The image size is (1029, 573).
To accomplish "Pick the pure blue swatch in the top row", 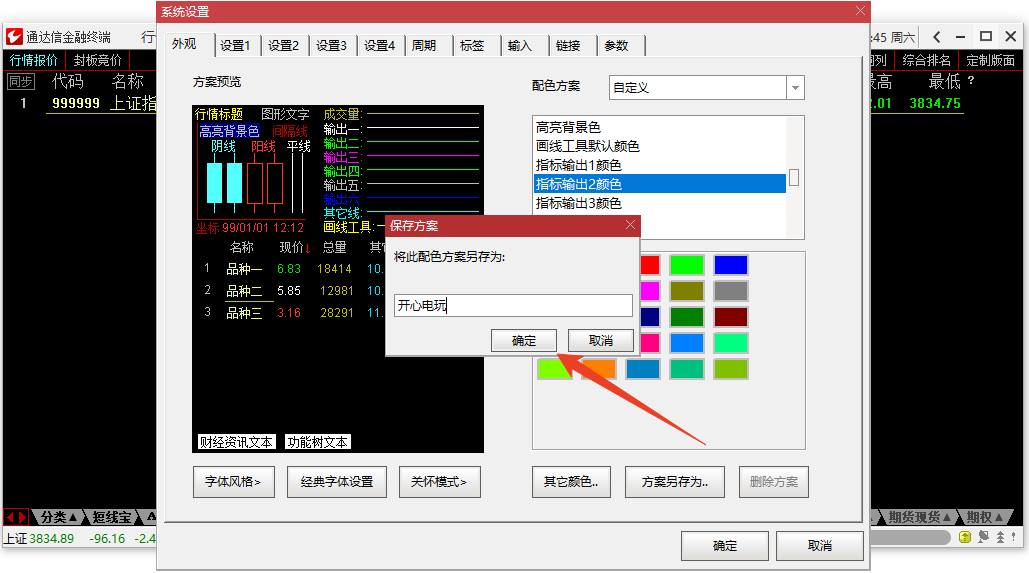I will pyautogui.click(x=731, y=265).
